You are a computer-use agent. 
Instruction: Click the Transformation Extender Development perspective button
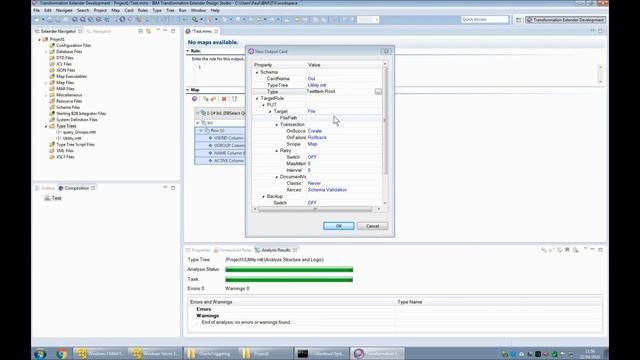coord(565,20)
